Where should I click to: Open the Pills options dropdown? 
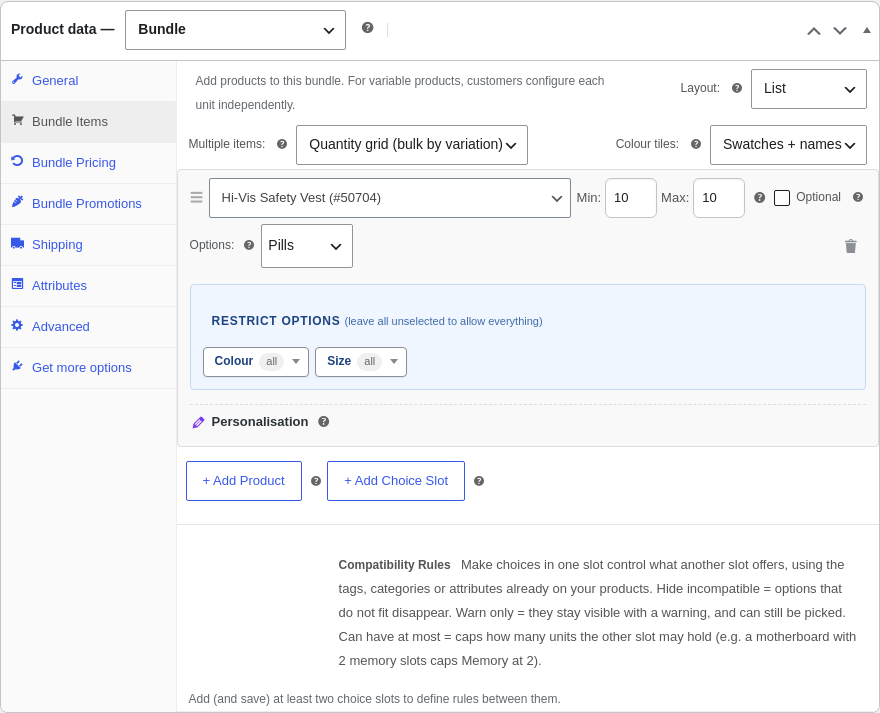(x=306, y=246)
